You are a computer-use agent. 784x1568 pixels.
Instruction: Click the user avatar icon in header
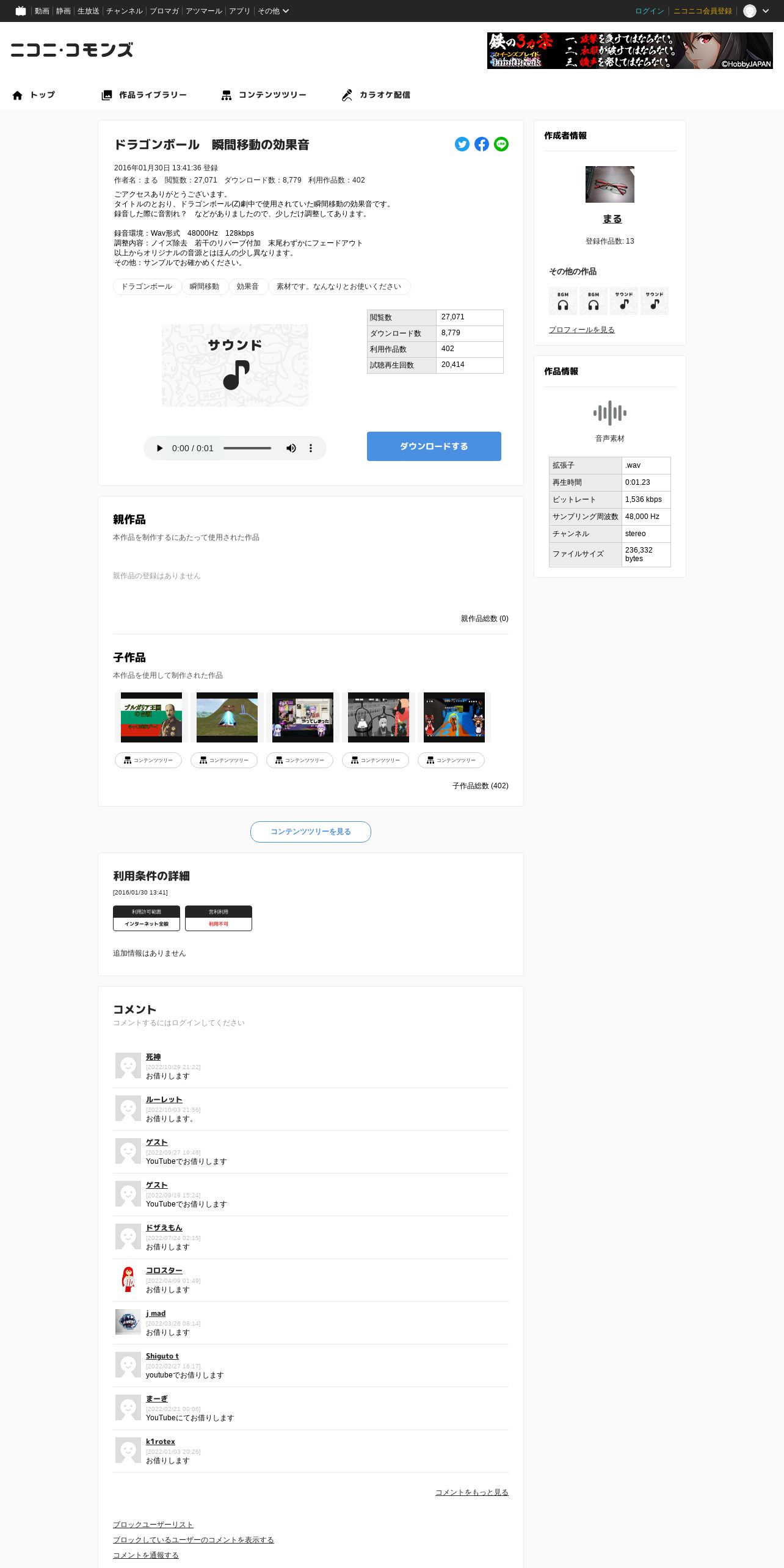click(750, 11)
